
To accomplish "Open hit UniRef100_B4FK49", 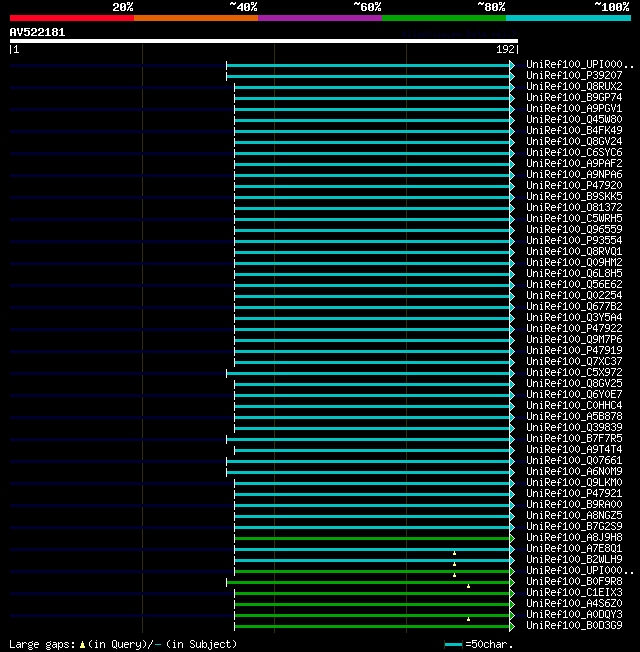I will point(574,131).
